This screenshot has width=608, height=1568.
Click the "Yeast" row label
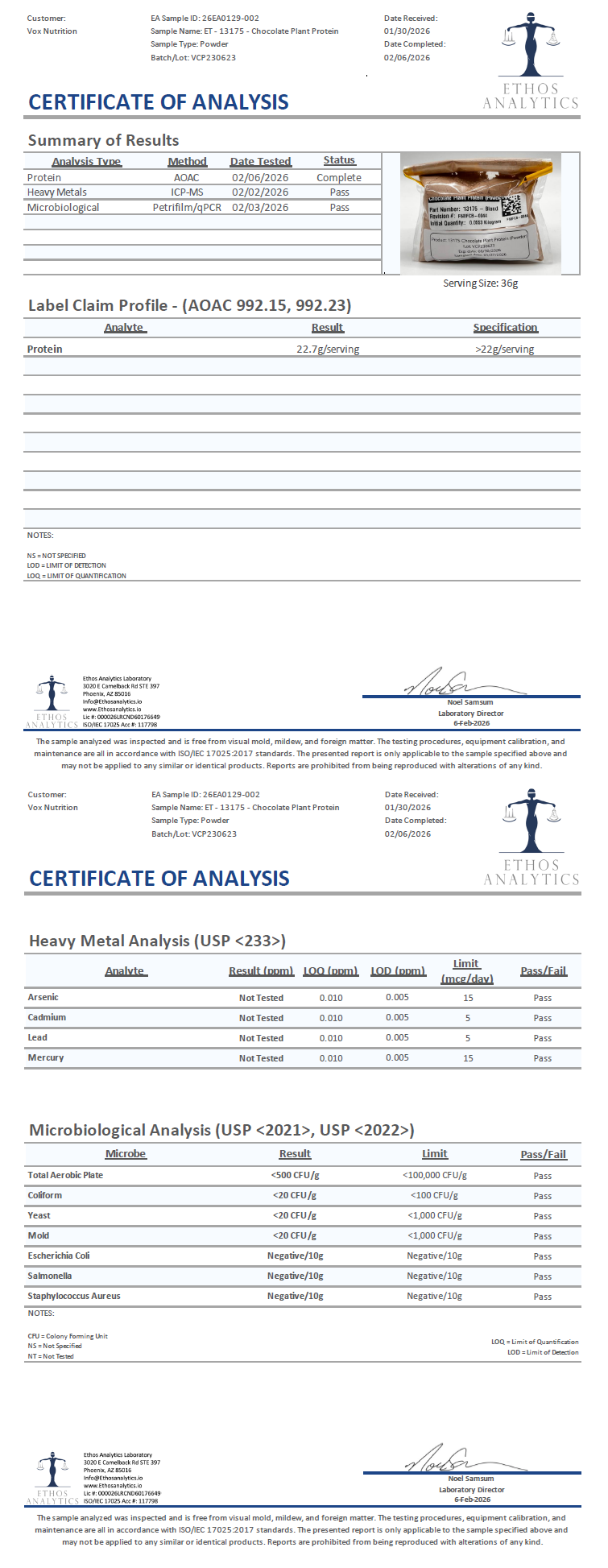coord(39,1216)
